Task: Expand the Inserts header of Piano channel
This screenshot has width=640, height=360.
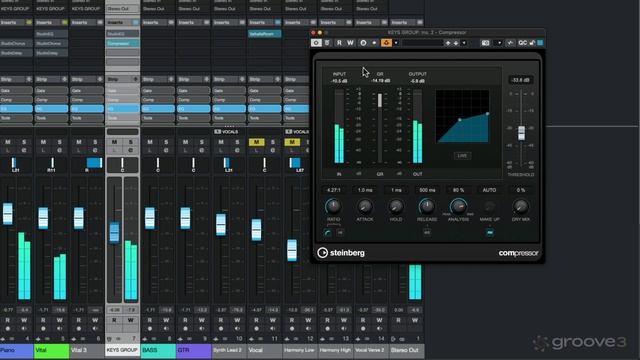Action: [16, 22]
